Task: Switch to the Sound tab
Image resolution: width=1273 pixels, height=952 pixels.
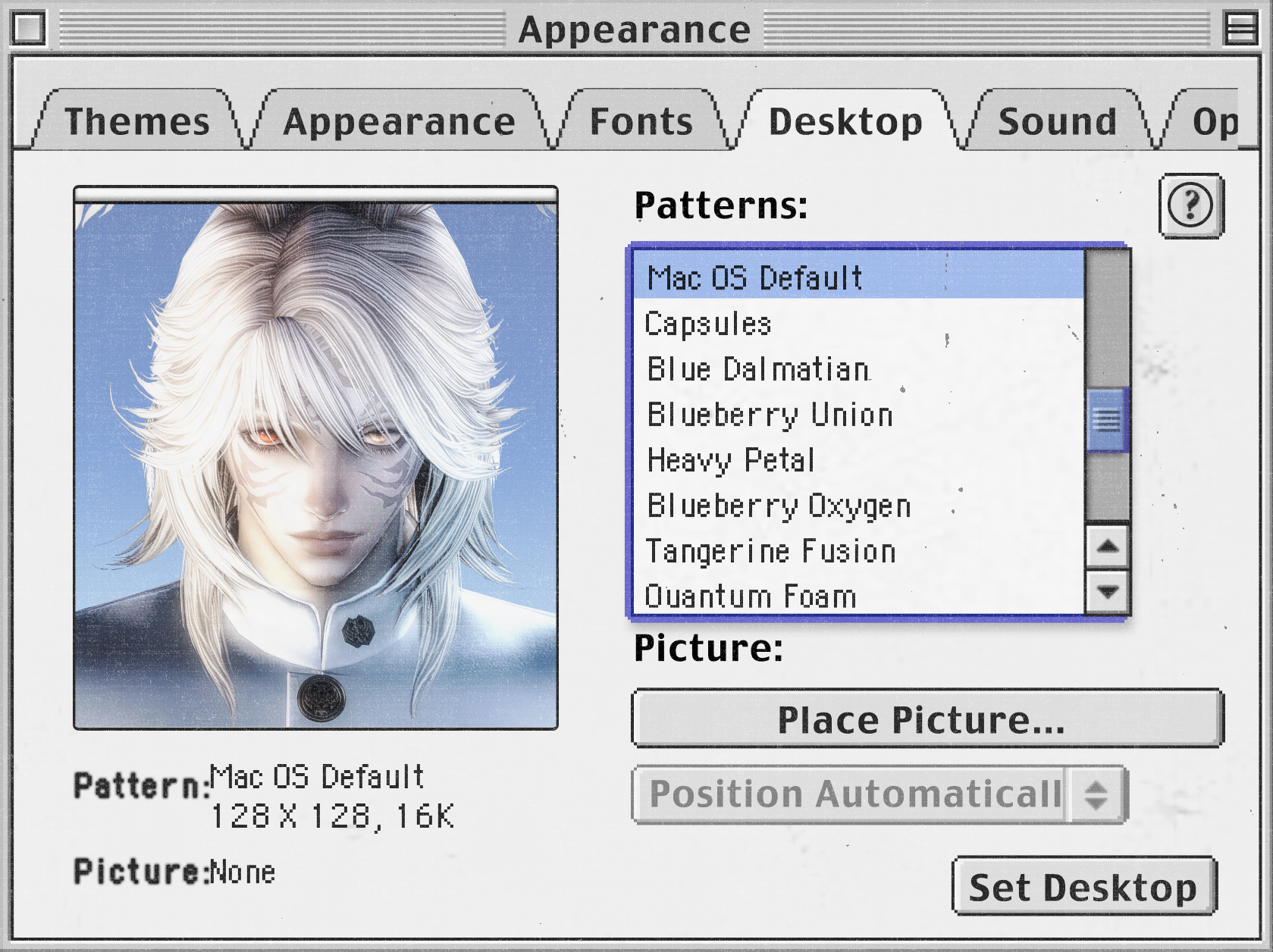Action: click(1058, 121)
